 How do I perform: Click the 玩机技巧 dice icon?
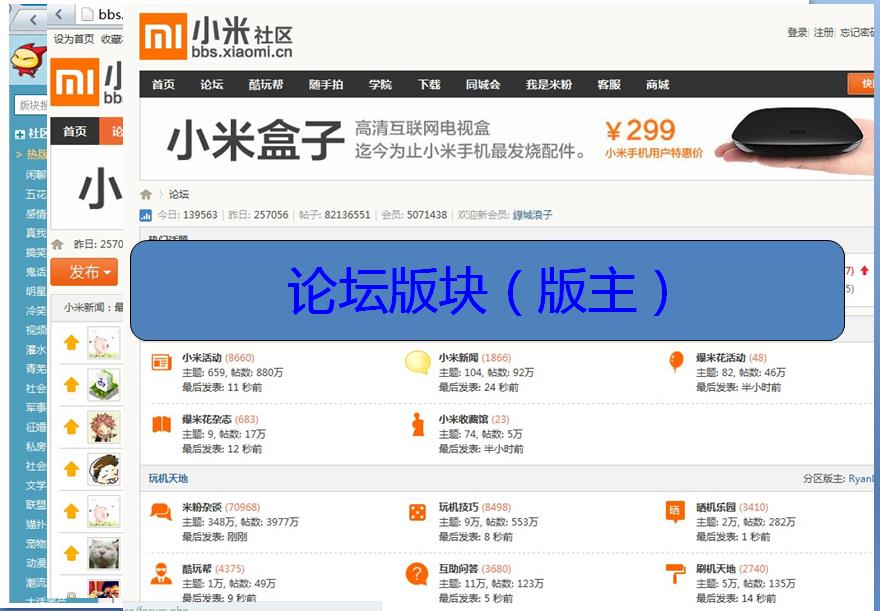coord(418,512)
